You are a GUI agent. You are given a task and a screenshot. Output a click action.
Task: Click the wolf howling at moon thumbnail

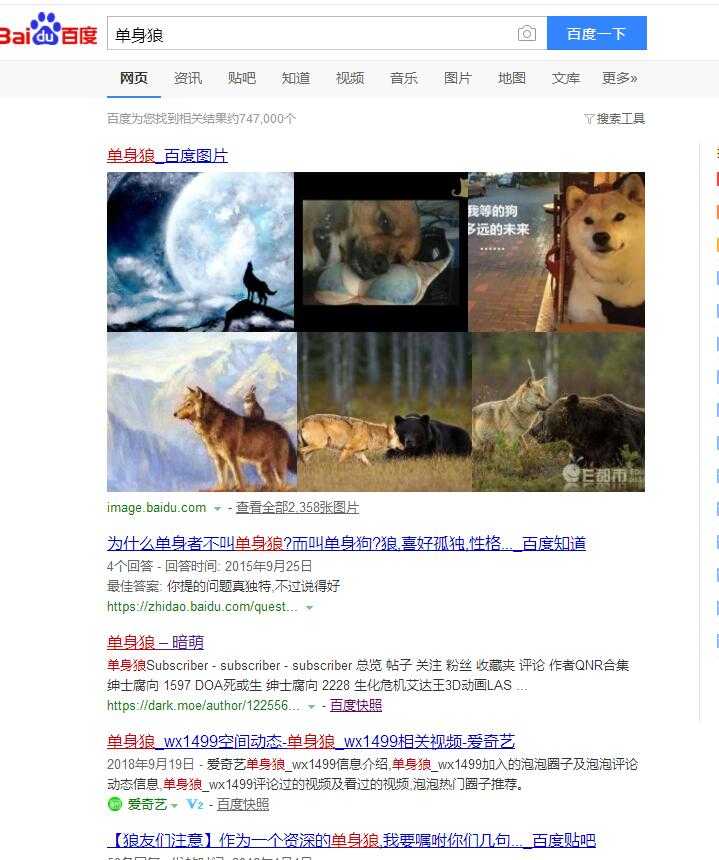click(x=200, y=252)
